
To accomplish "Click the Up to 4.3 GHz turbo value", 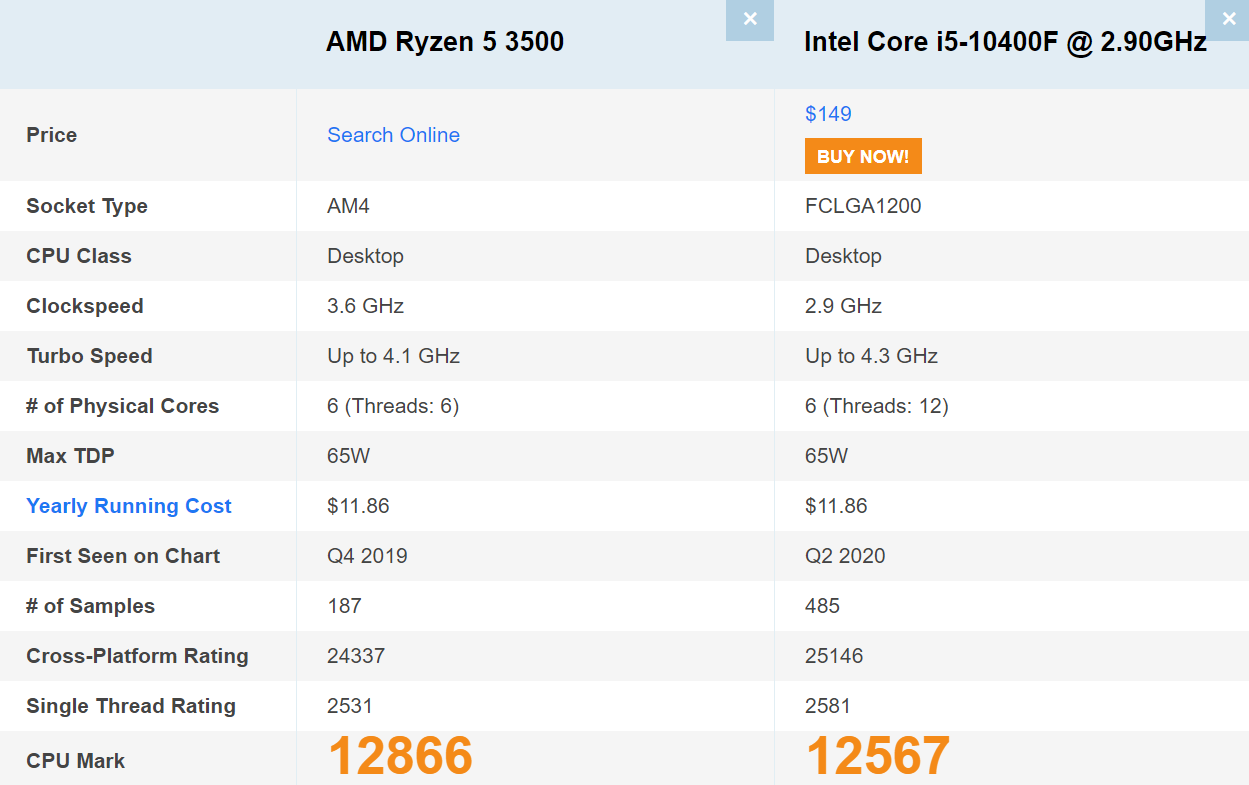I will pos(871,356).
